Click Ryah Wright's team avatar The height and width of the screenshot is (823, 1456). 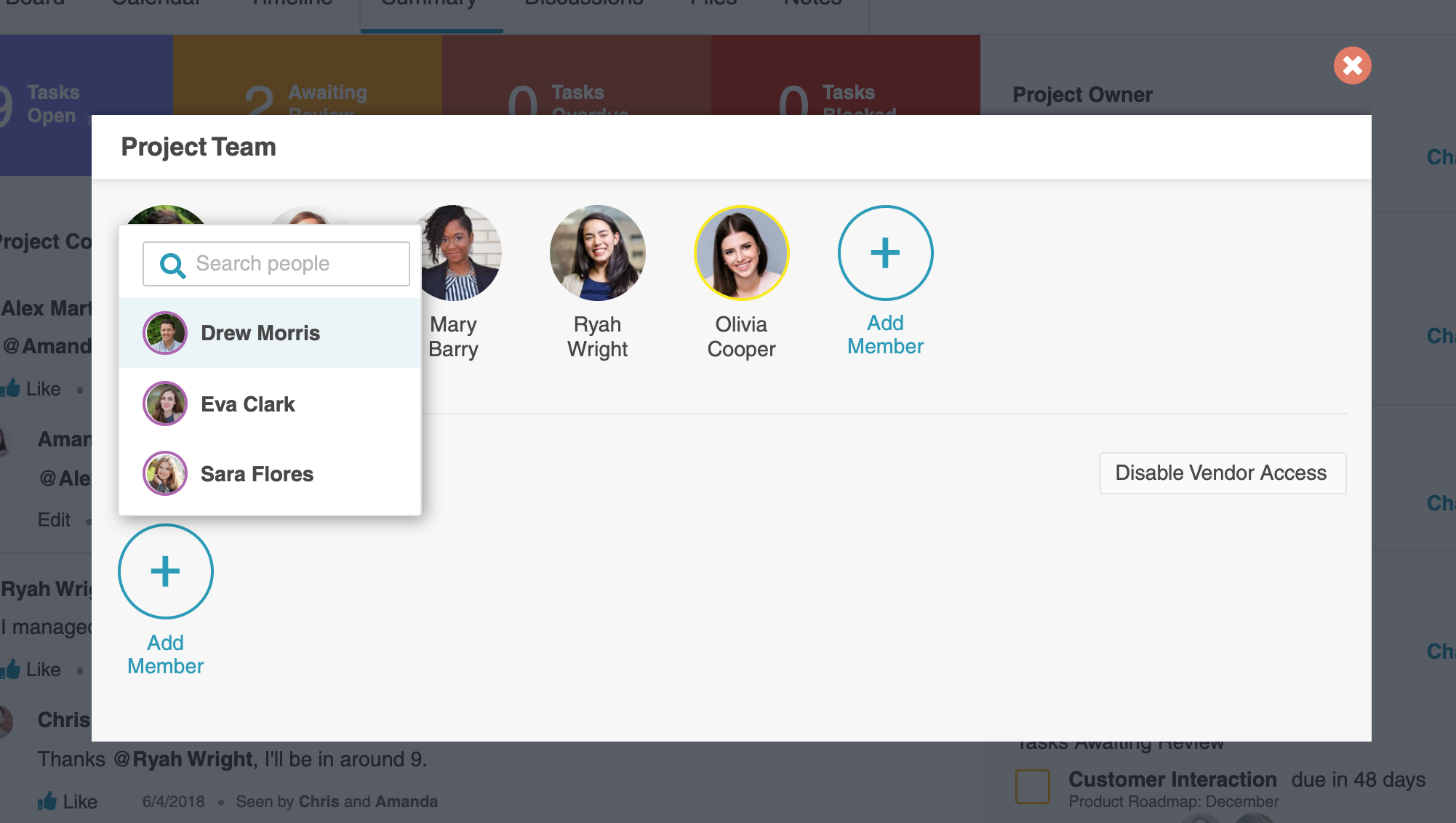tap(597, 253)
